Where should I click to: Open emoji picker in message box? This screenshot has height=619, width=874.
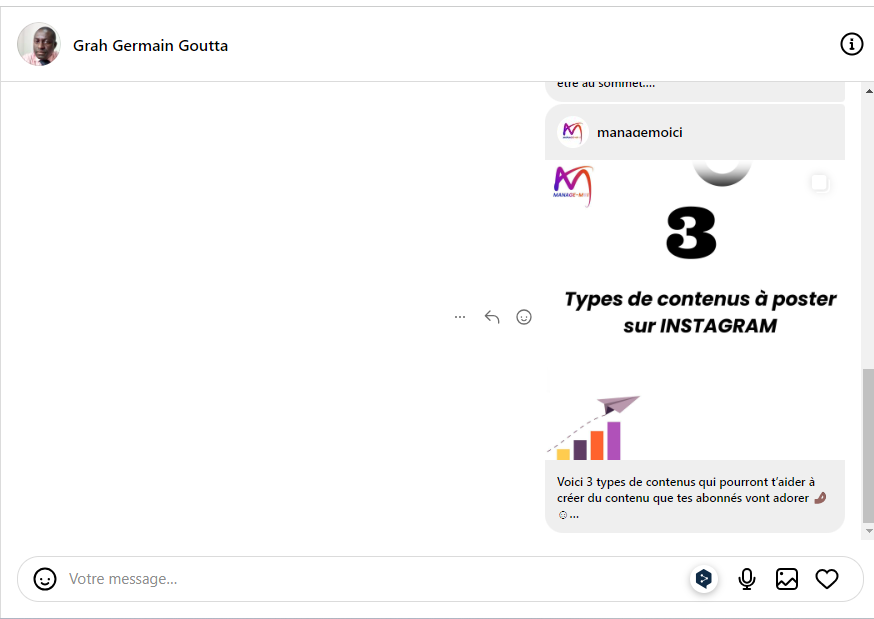tap(45, 579)
